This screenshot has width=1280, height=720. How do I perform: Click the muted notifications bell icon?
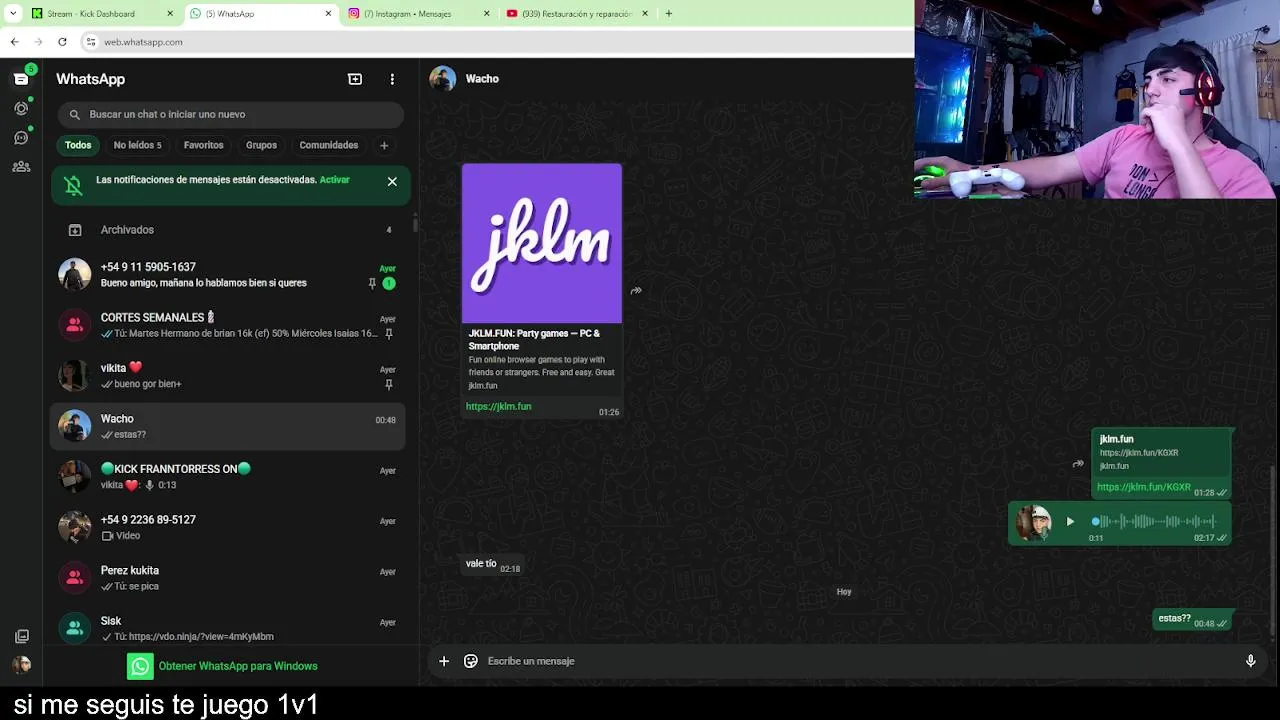point(73,185)
